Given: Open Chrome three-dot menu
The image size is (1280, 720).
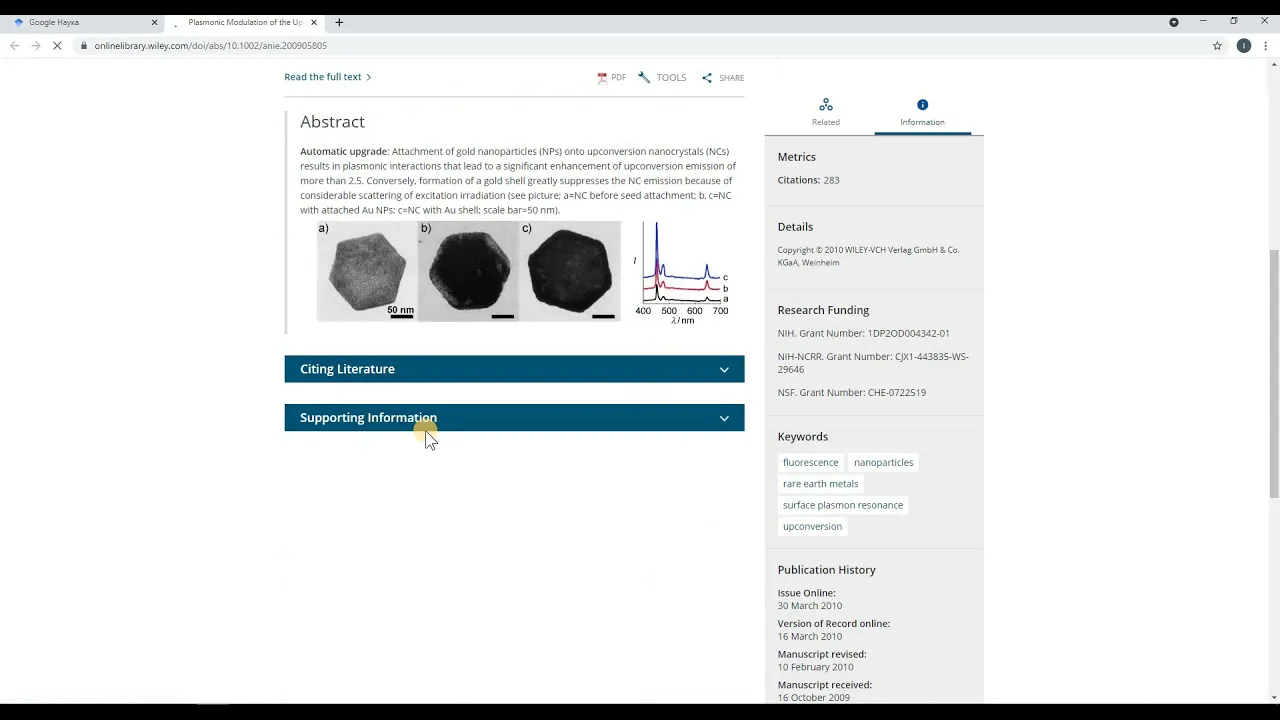Looking at the screenshot, I should pos(1266,46).
